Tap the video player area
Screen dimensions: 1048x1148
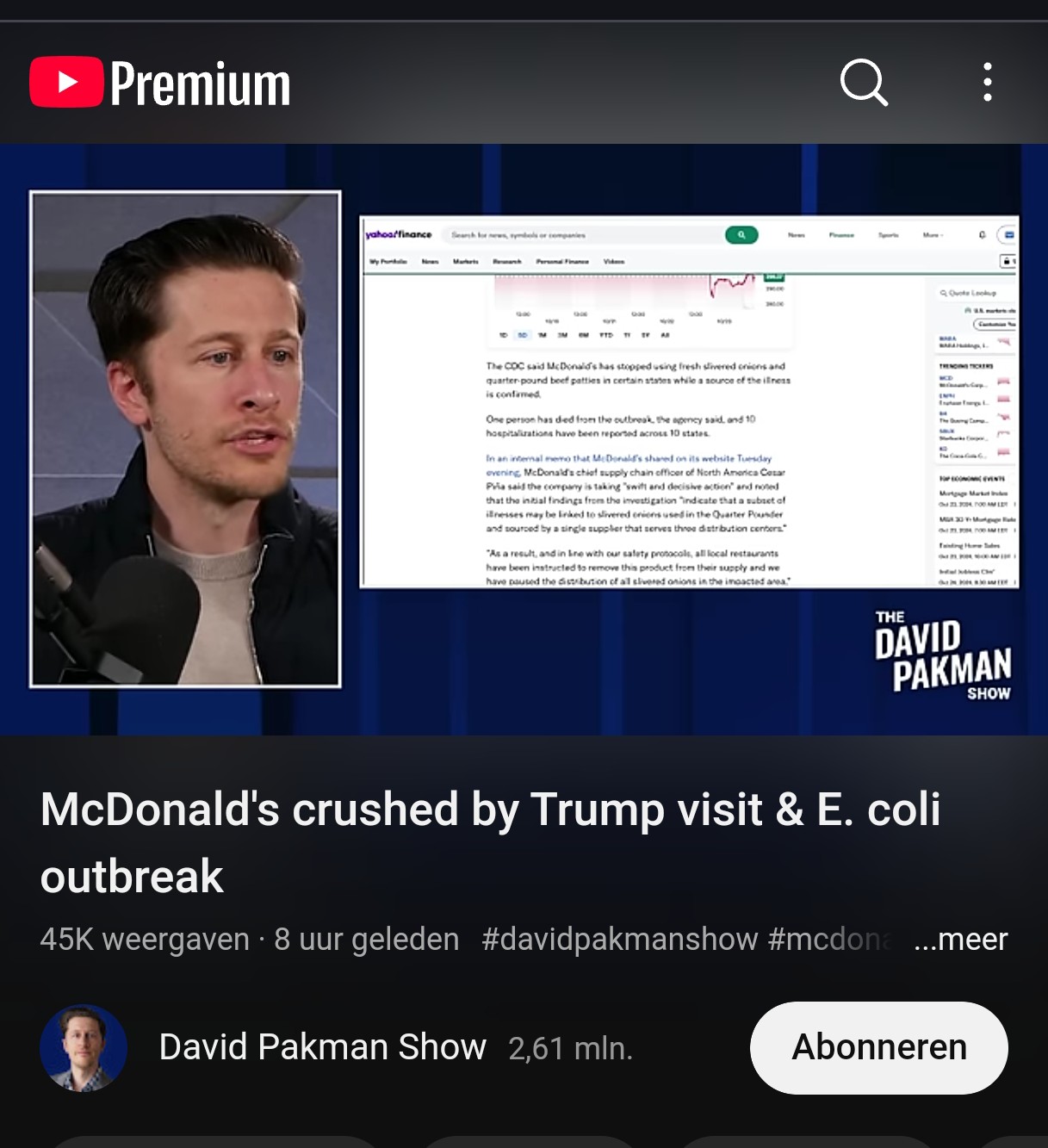[524, 439]
